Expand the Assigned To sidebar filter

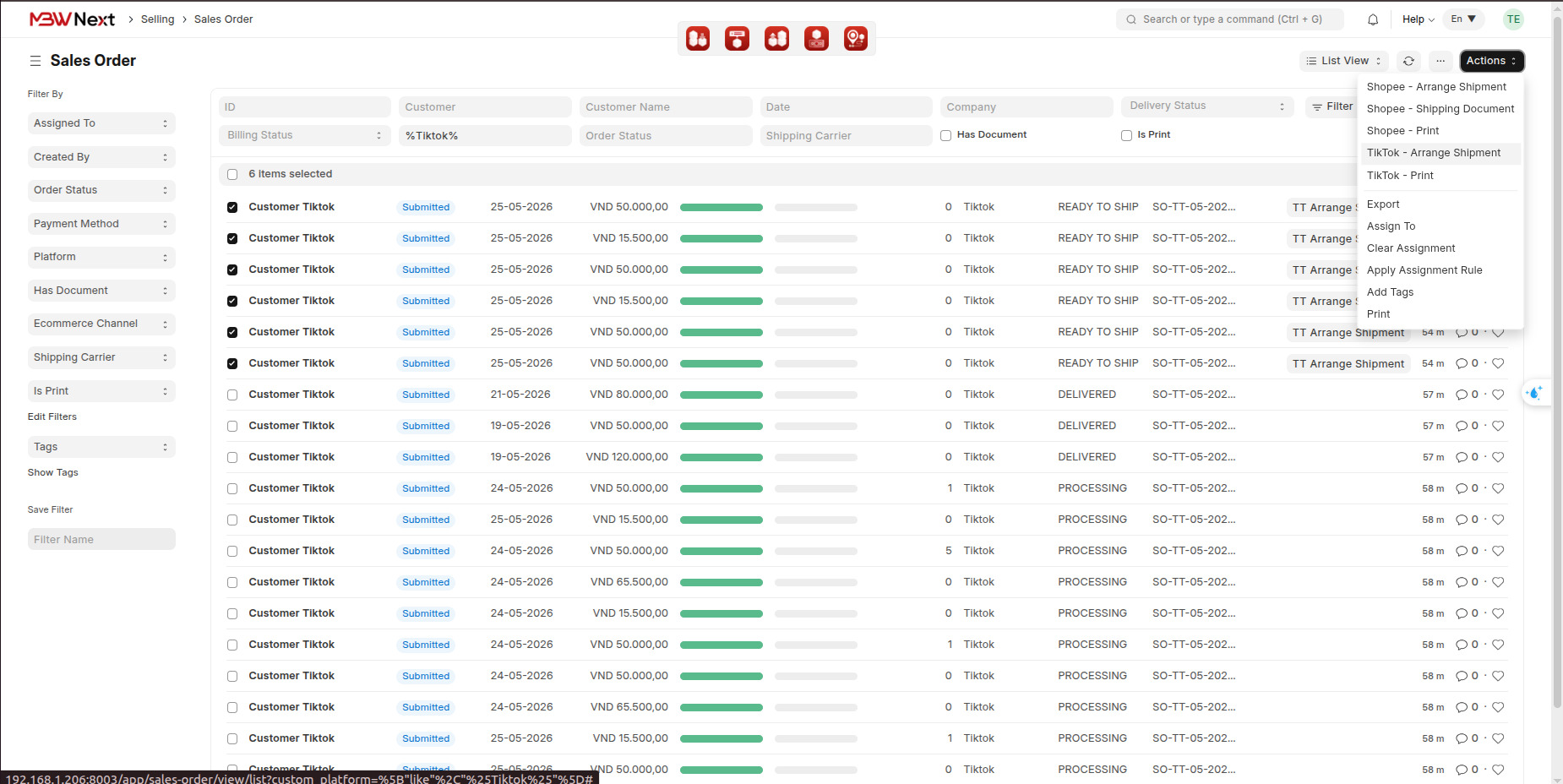click(x=101, y=123)
